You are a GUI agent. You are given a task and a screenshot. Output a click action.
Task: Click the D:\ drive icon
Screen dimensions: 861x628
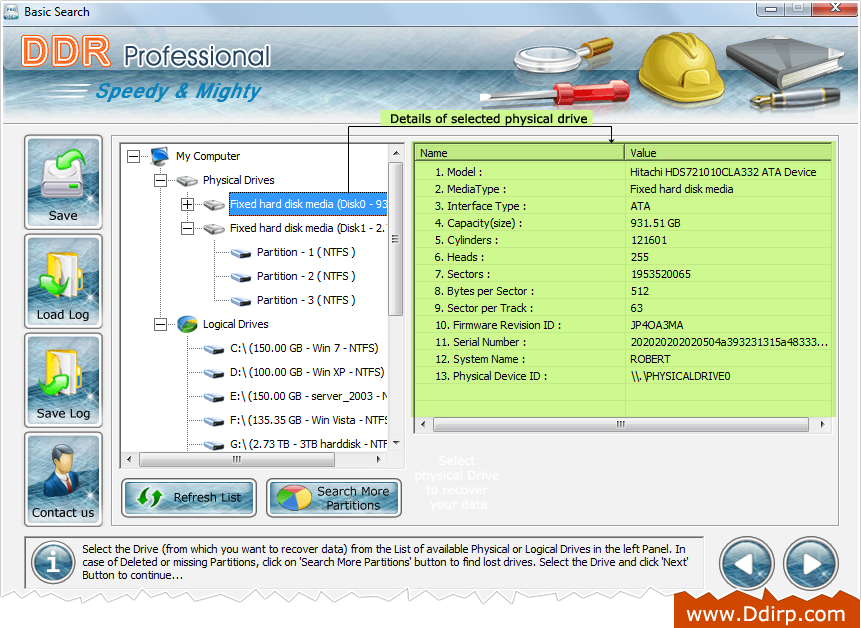coord(214,373)
